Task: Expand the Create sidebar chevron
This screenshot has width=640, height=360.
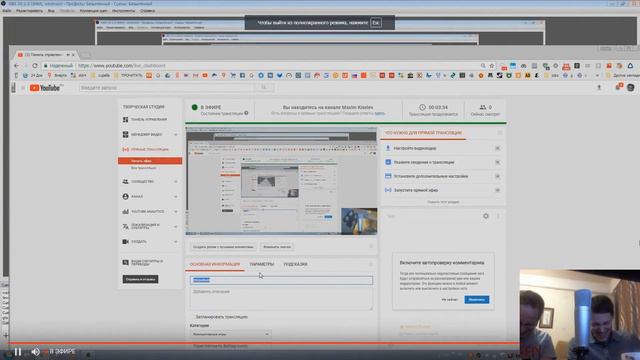Action: tap(176, 242)
